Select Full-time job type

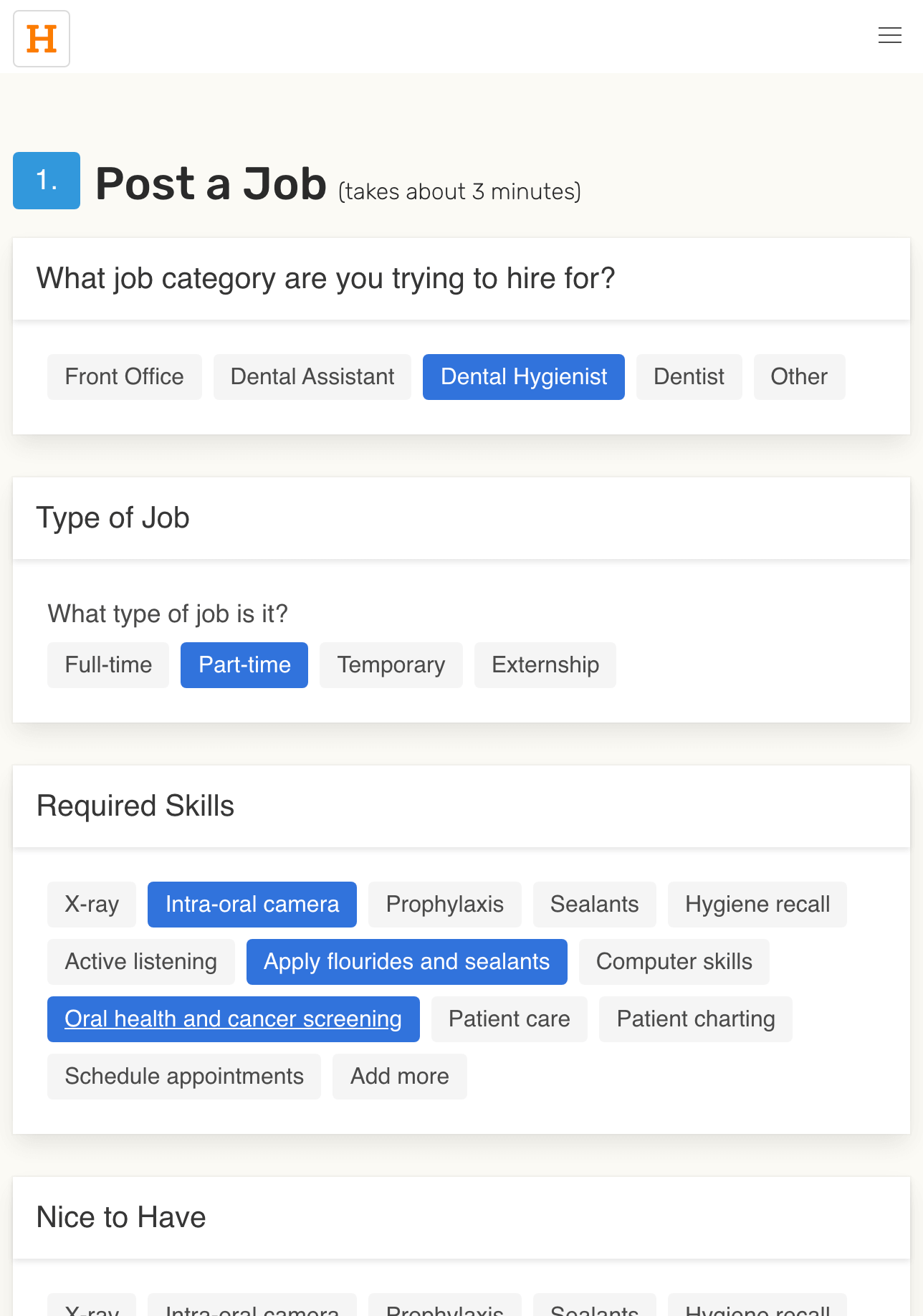click(108, 665)
